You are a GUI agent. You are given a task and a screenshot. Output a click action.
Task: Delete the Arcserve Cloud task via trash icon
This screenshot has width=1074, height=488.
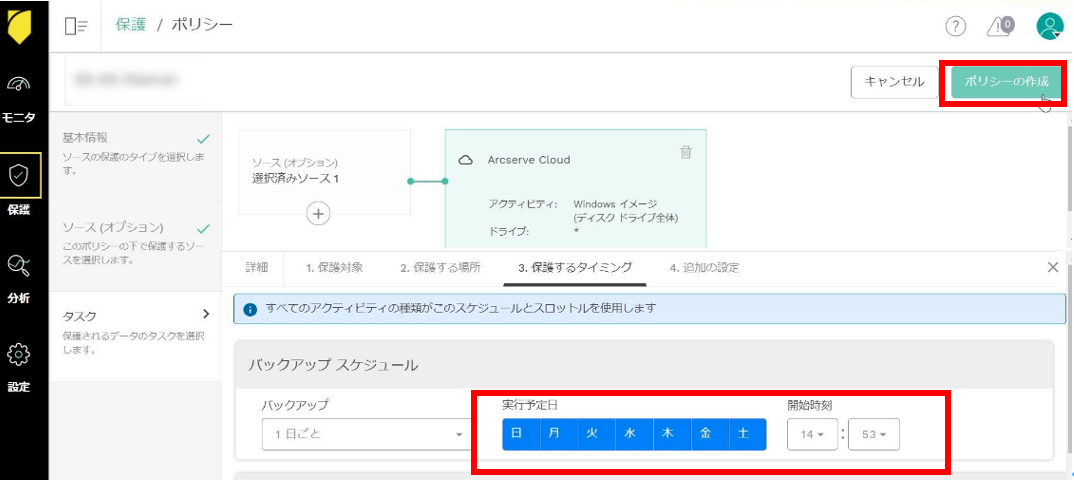point(685,152)
